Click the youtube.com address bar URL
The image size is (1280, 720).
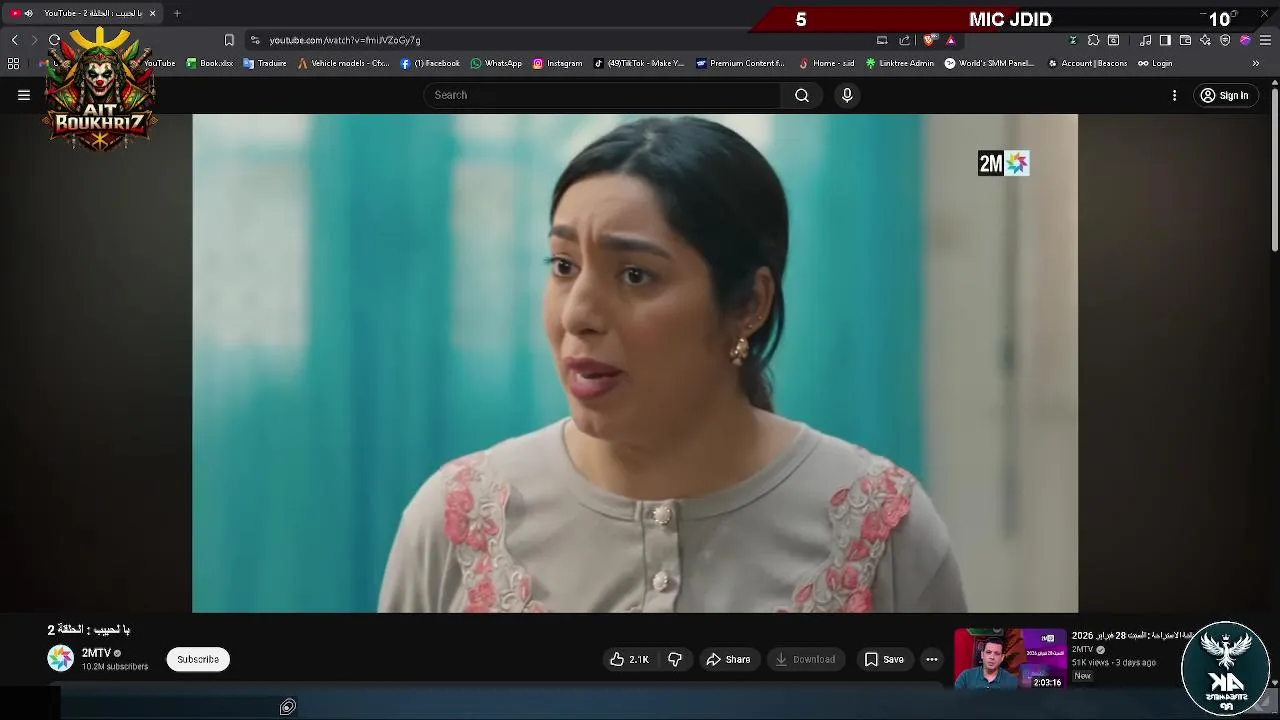(345, 40)
